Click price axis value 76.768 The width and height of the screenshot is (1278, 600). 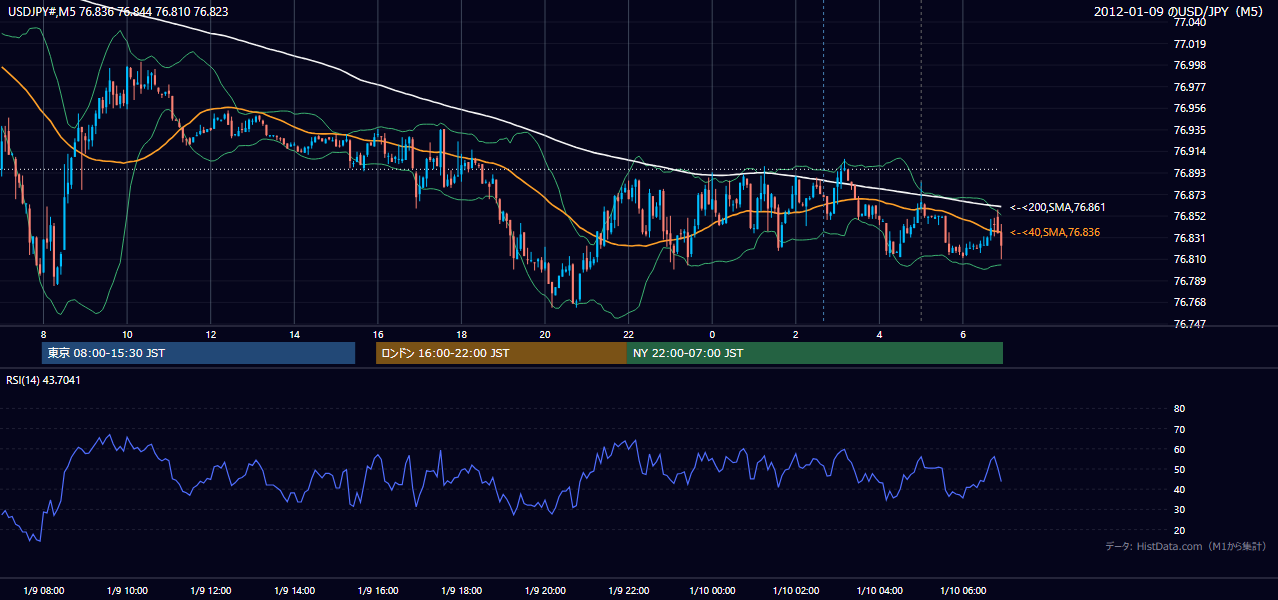1190,302
